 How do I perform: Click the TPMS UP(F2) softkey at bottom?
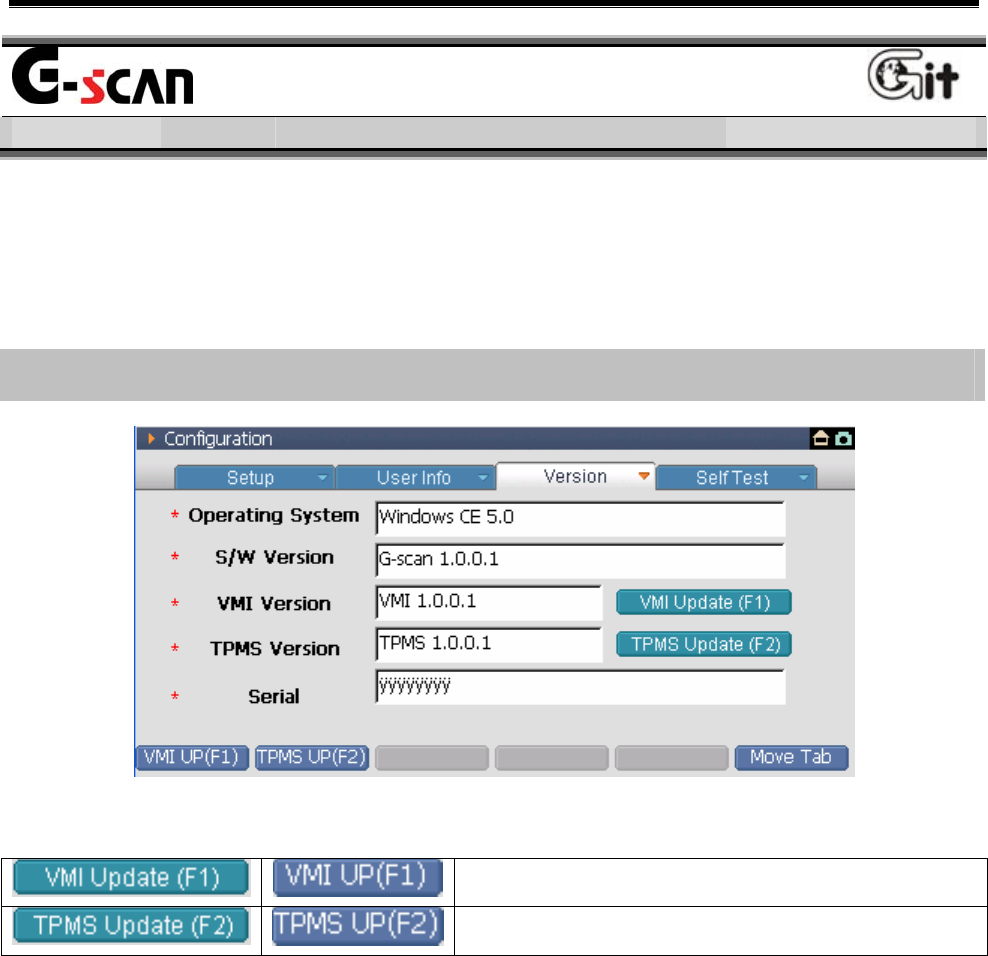(312, 757)
